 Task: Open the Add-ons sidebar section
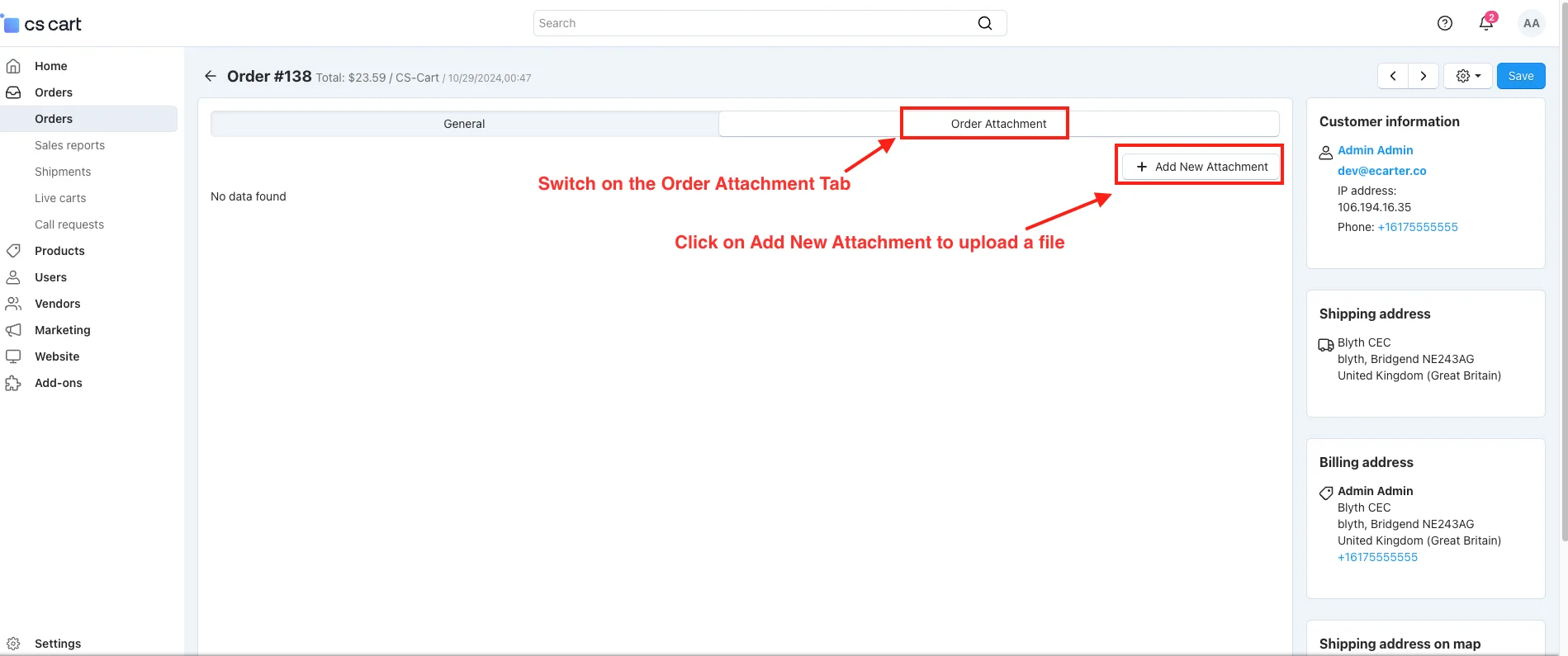tap(58, 383)
